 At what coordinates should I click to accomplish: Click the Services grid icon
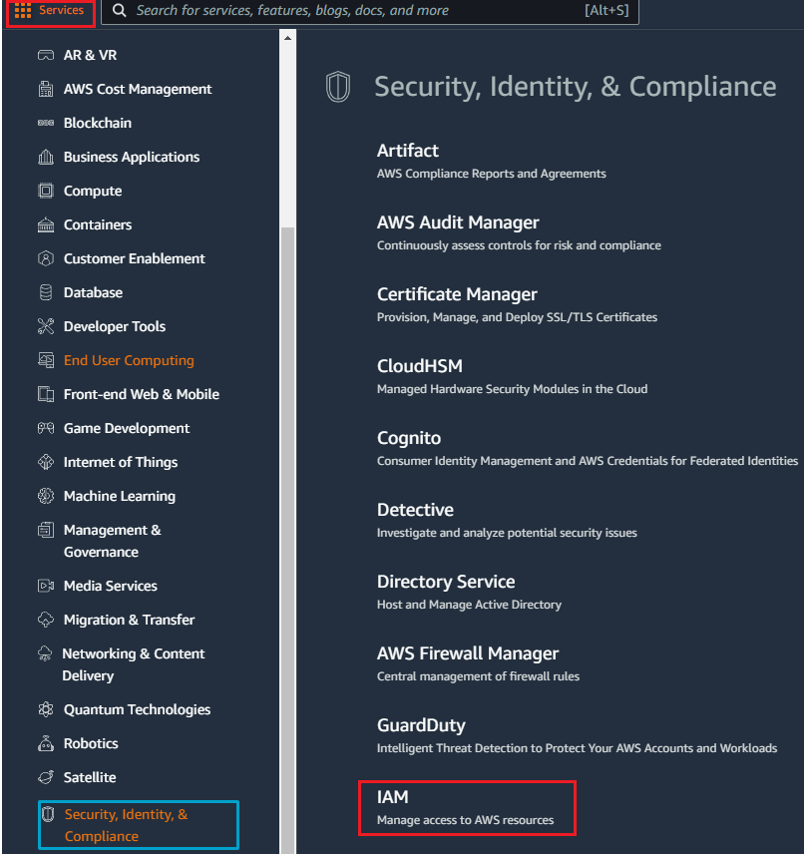point(23,10)
